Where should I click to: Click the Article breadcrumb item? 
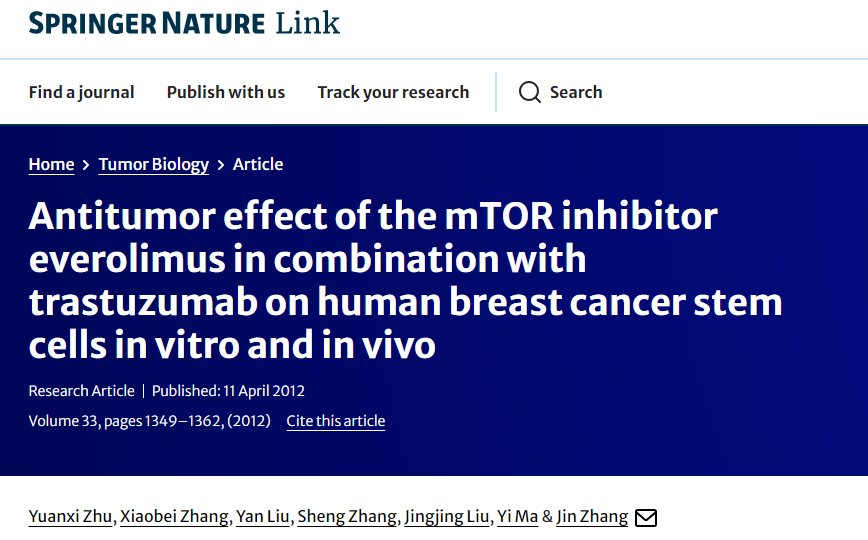(258, 164)
